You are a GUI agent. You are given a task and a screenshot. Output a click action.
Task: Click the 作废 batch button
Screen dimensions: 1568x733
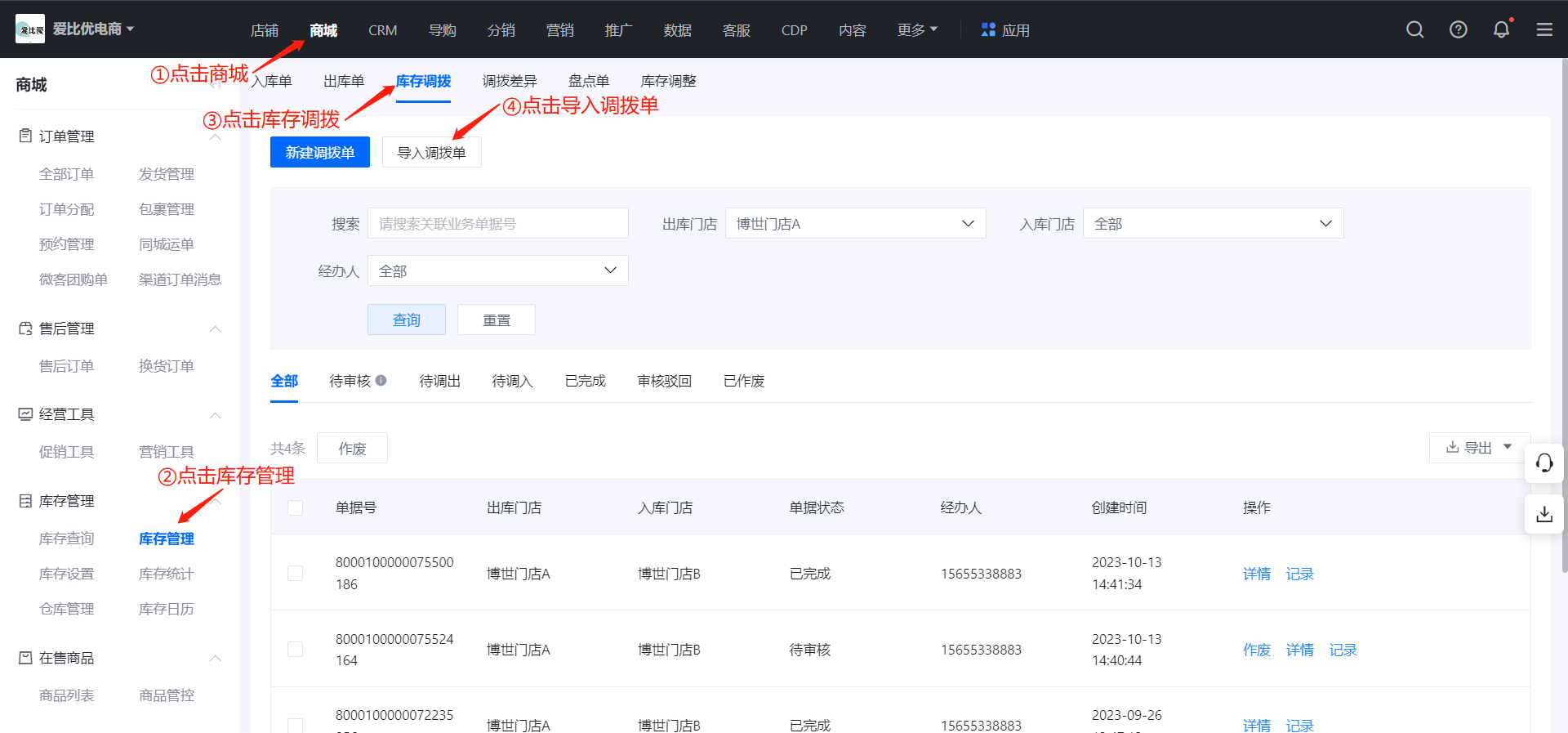(352, 448)
